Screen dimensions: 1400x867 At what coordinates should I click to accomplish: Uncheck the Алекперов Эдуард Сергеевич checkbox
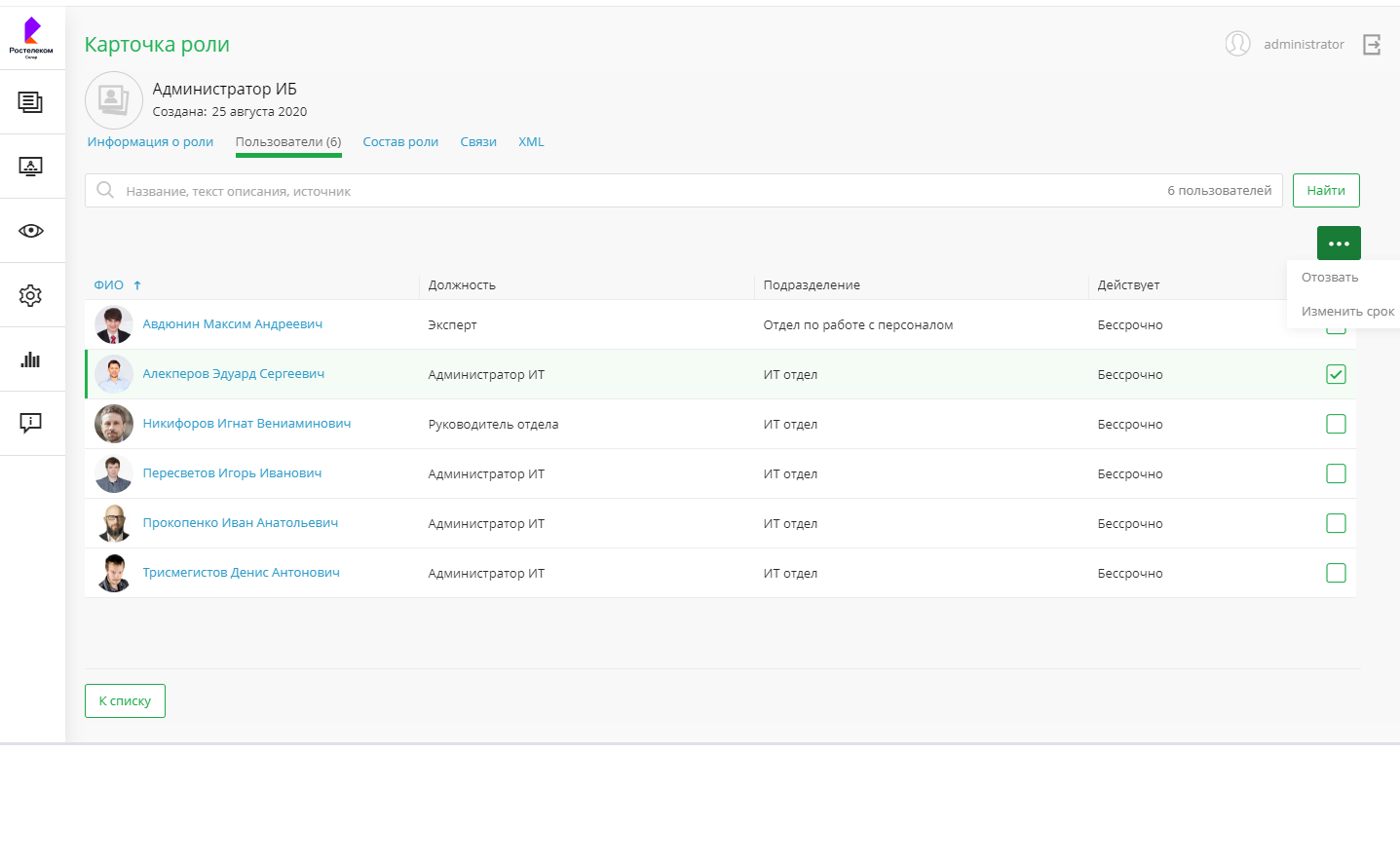[x=1336, y=374]
